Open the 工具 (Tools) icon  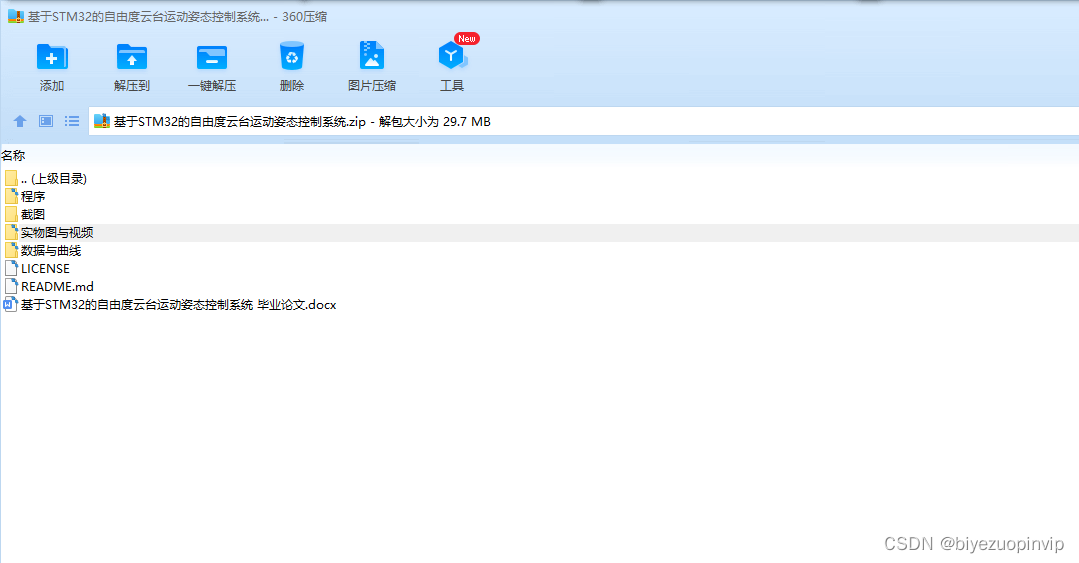pos(451,56)
